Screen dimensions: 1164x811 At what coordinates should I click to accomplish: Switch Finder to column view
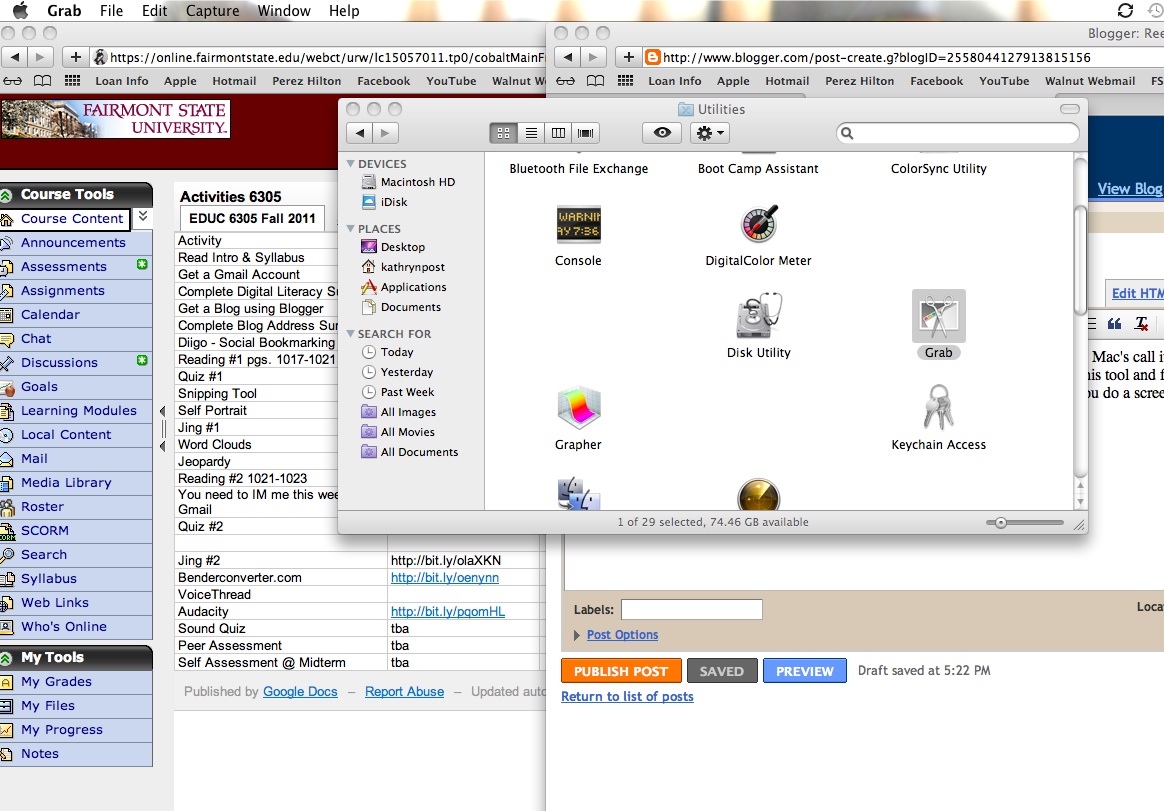pos(558,133)
